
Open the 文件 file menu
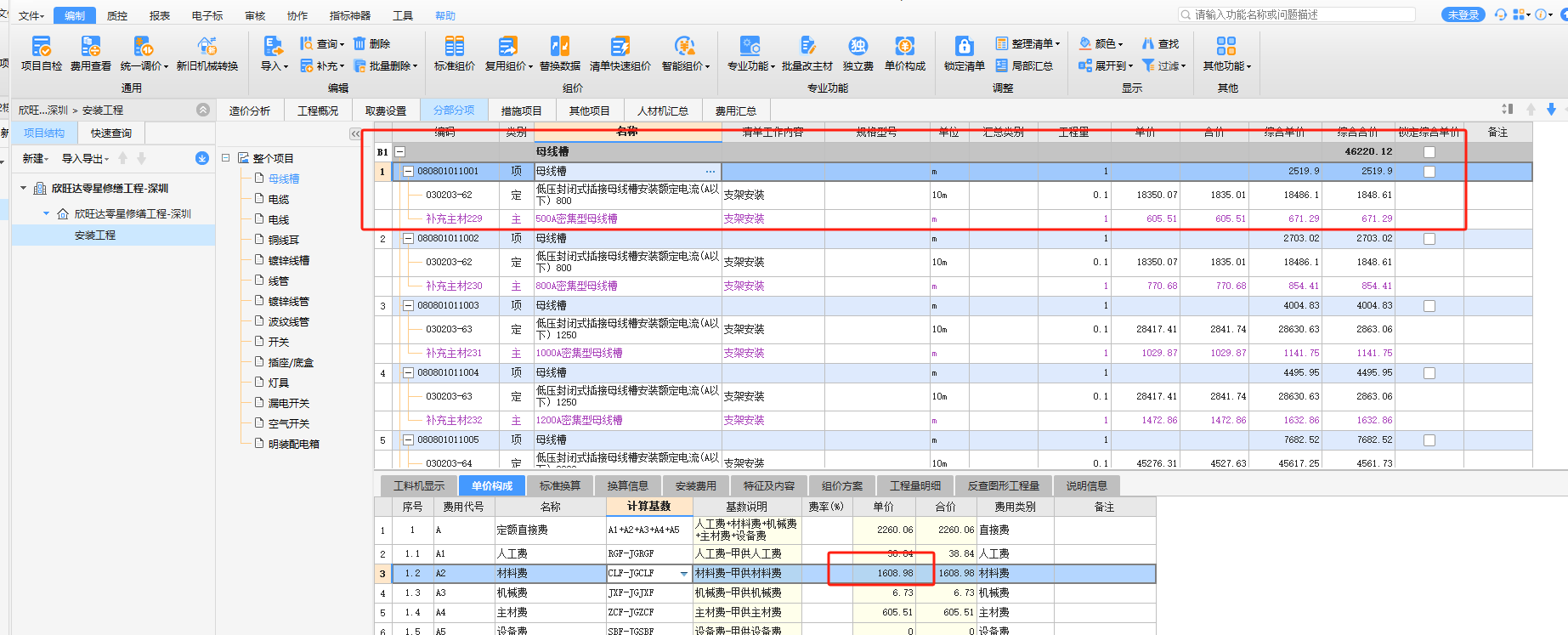[x=31, y=15]
